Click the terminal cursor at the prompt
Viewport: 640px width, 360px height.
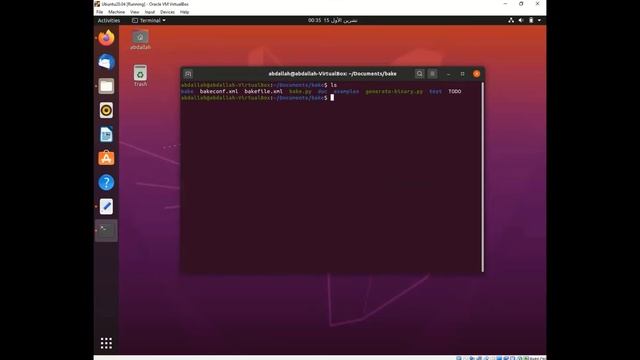tap(332, 98)
